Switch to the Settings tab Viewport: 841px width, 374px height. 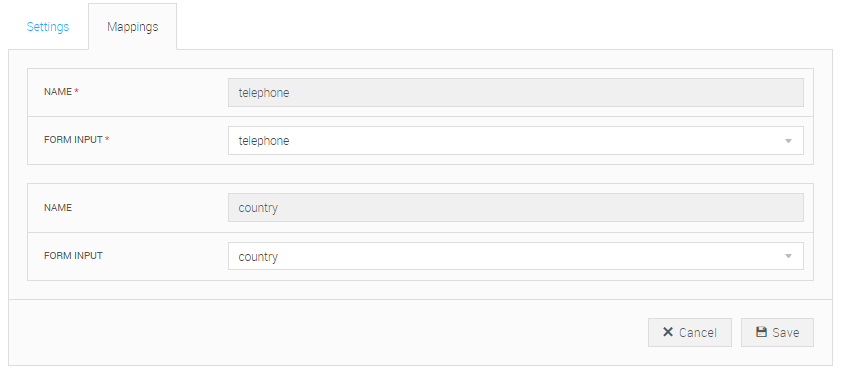click(48, 27)
